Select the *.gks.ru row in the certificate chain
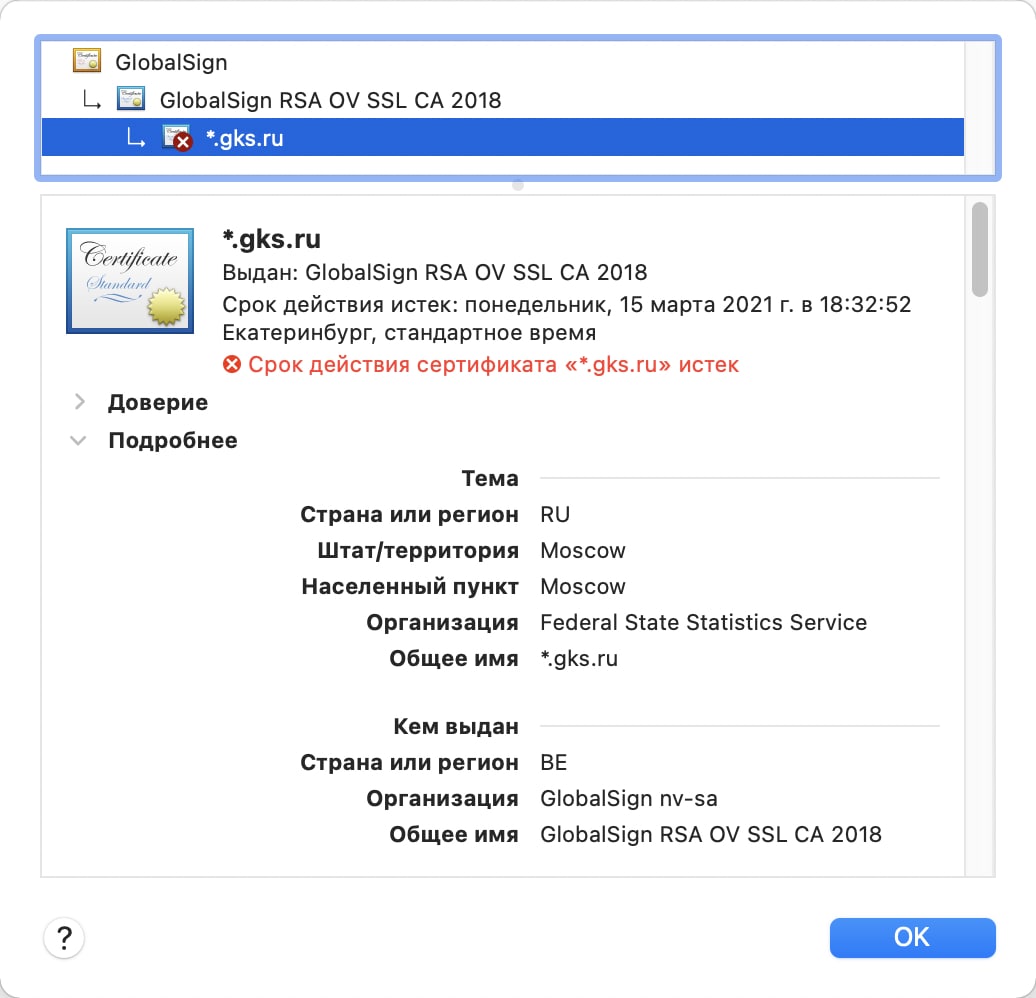 pyautogui.click(x=502, y=137)
